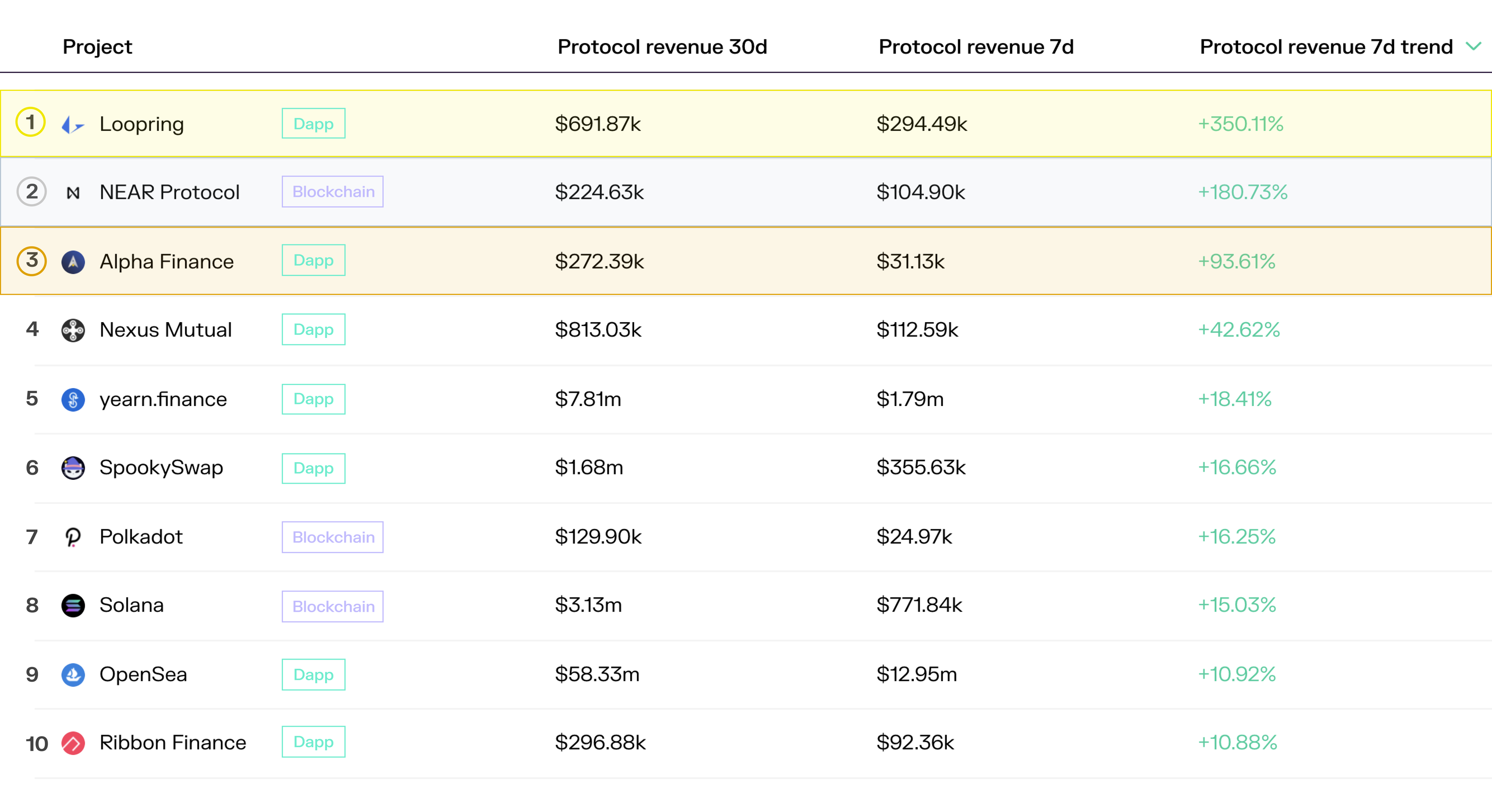This screenshot has width=1492, height=812.
Task: Click NEAR Protocol's Blockchain category tag
Action: [x=333, y=192]
